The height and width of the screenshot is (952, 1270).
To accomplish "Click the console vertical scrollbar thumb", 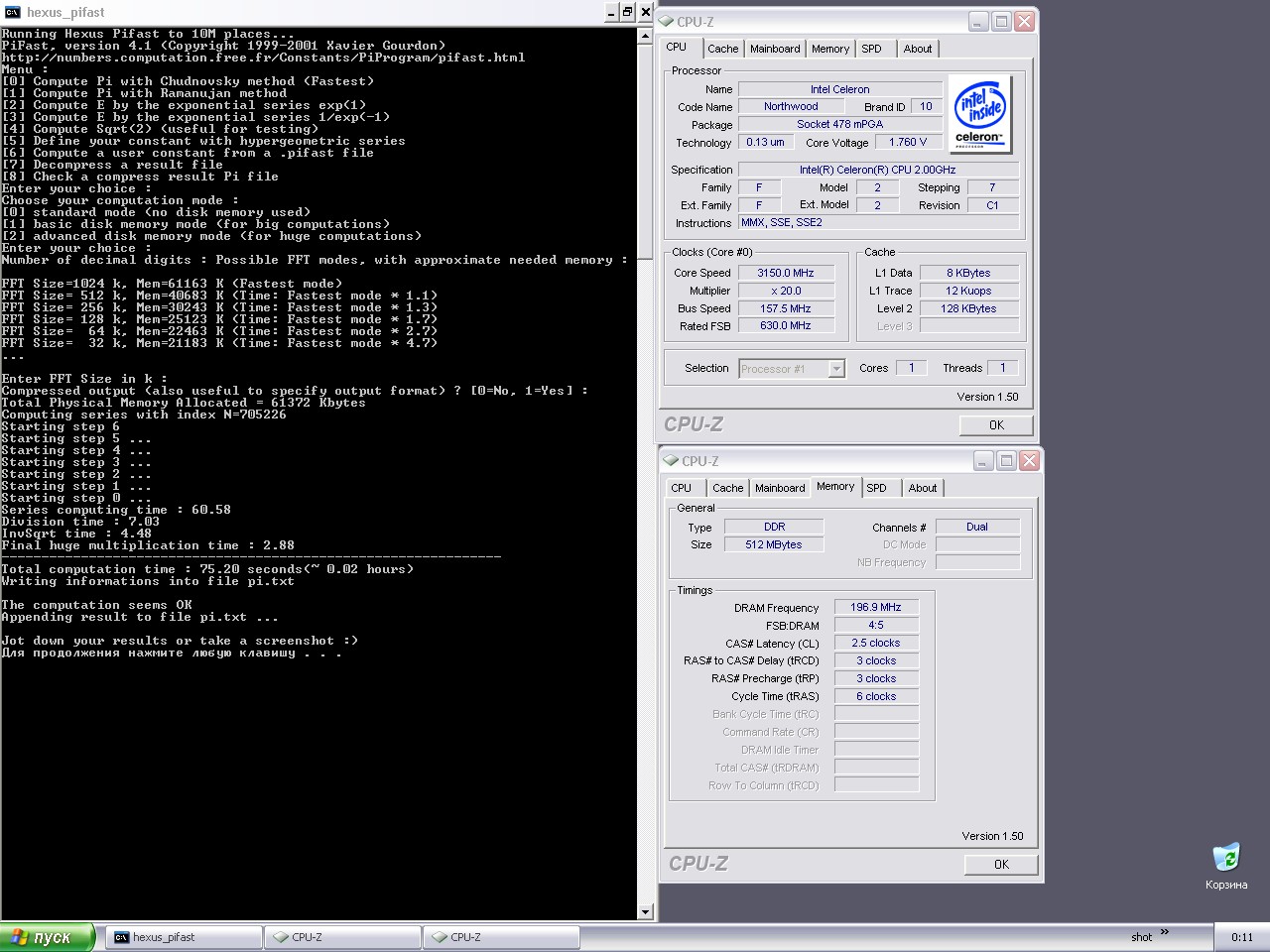I will [646, 152].
